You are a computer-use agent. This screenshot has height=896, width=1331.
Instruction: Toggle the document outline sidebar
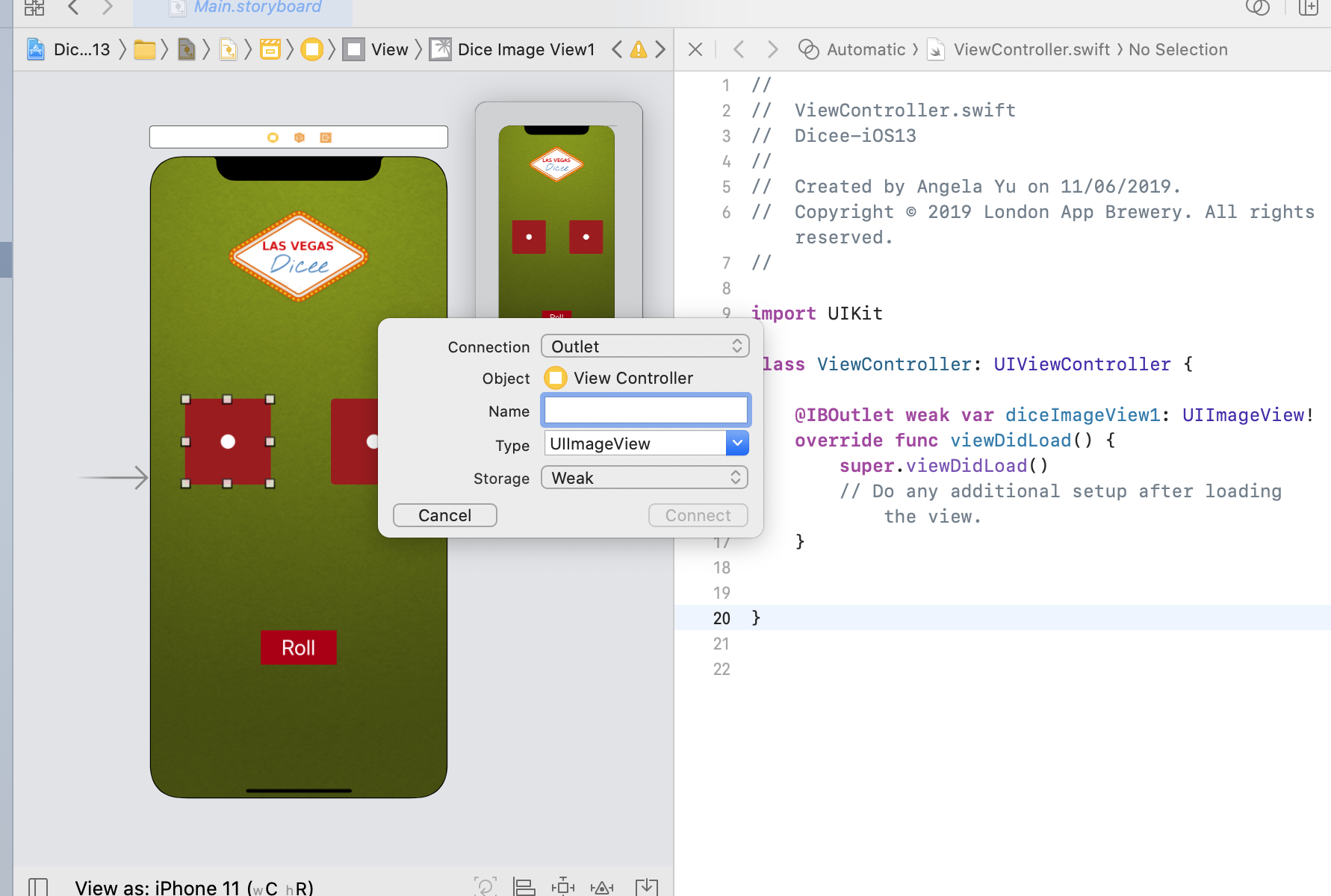(38, 886)
